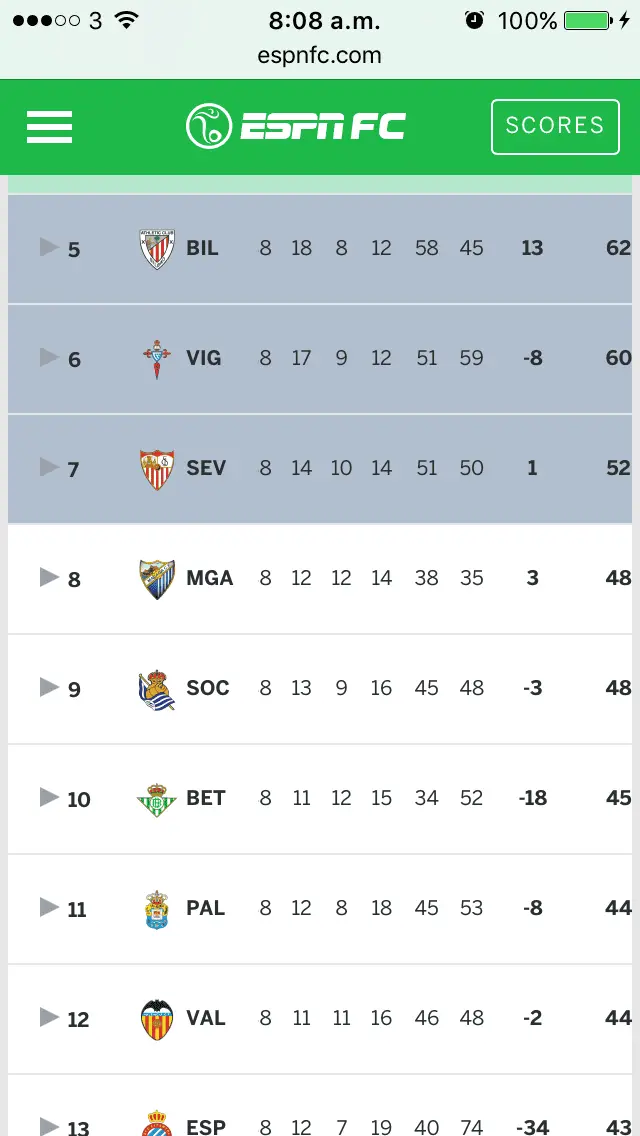
Task: Open the VIG team link
Action: [204, 358]
